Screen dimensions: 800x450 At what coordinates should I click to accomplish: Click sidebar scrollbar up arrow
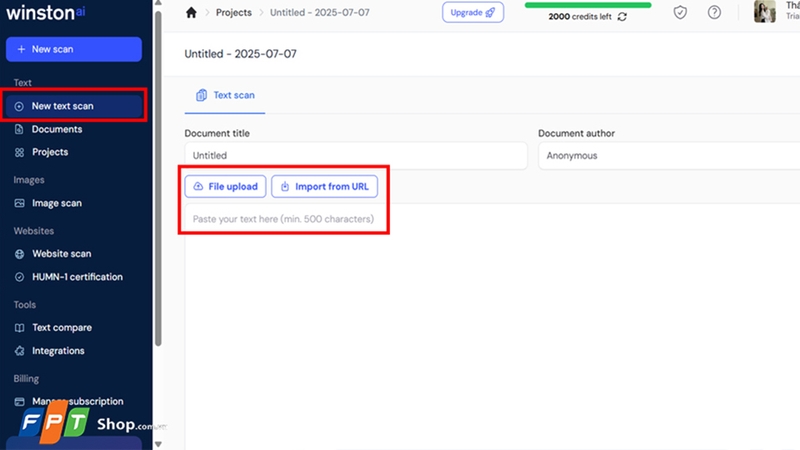pos(158,3)
